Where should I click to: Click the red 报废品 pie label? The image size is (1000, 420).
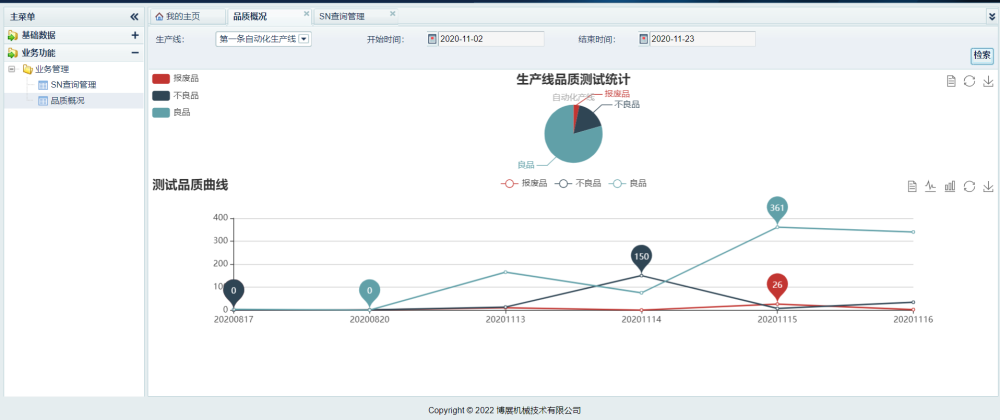[x=617, y=94]
